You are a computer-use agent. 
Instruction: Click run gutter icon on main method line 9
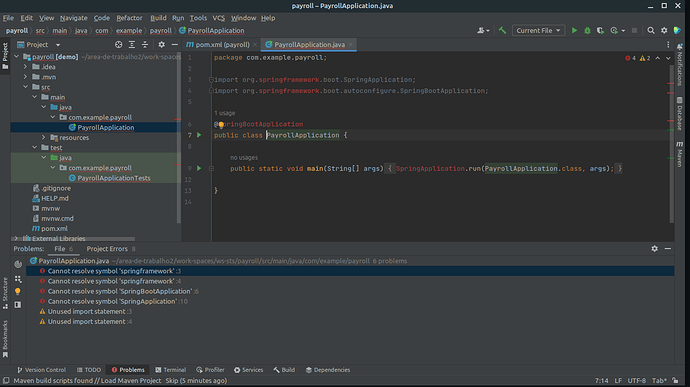pyautogui.click(x=199, y=168)
